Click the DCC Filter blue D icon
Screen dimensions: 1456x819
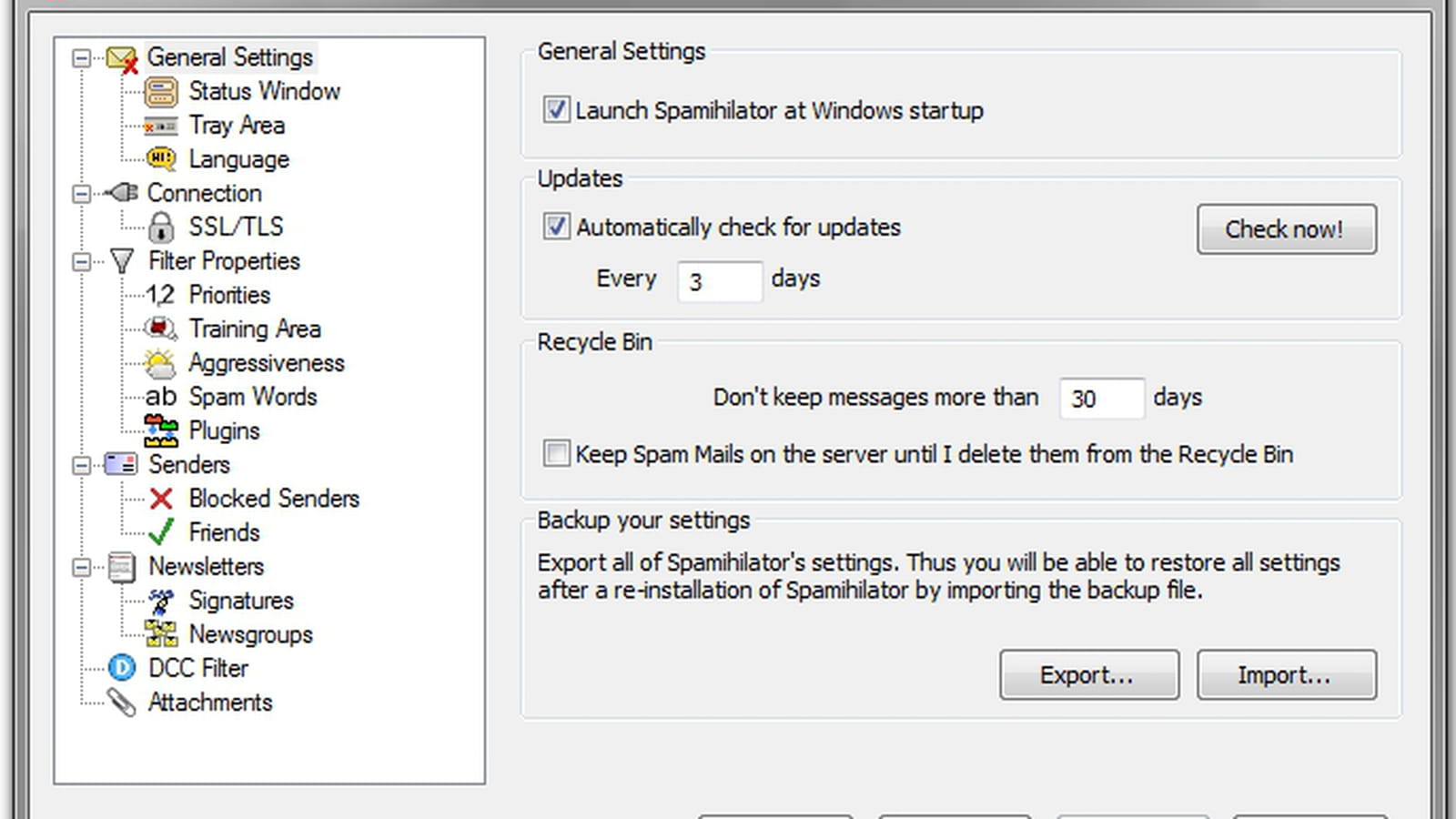coord(122,668)
